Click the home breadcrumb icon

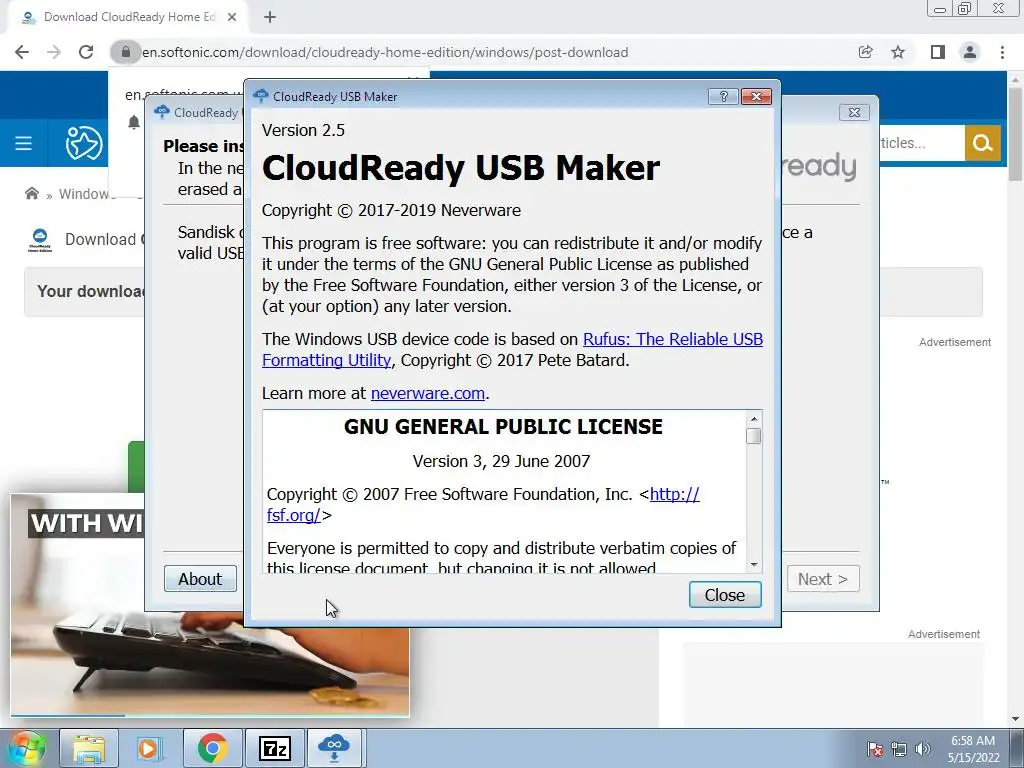click(31, 193)
